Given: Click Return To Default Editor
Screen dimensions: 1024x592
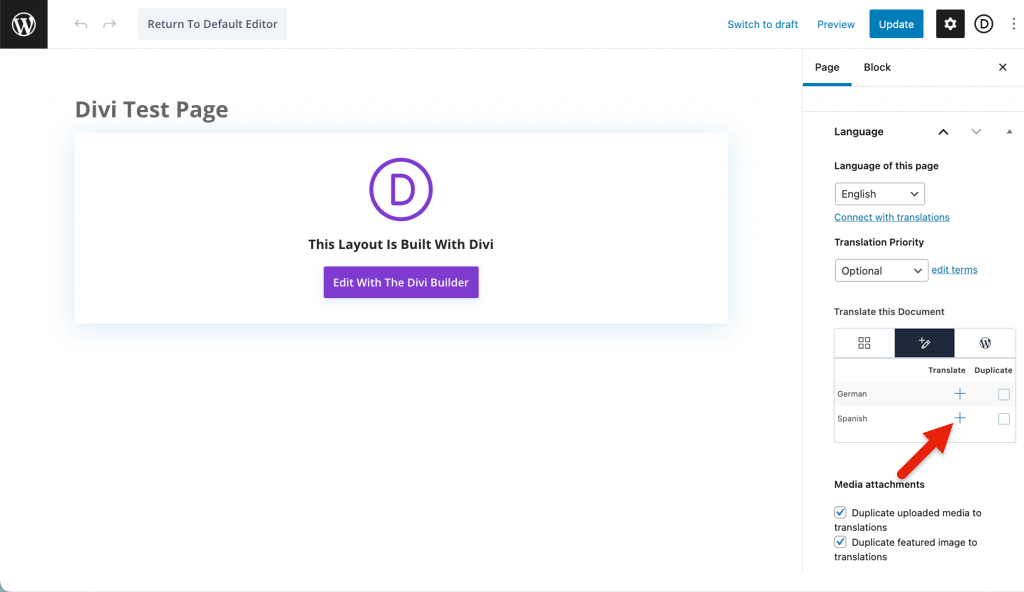Looking at the screenshot, I should pyautogui.click(x=212, y=24).
